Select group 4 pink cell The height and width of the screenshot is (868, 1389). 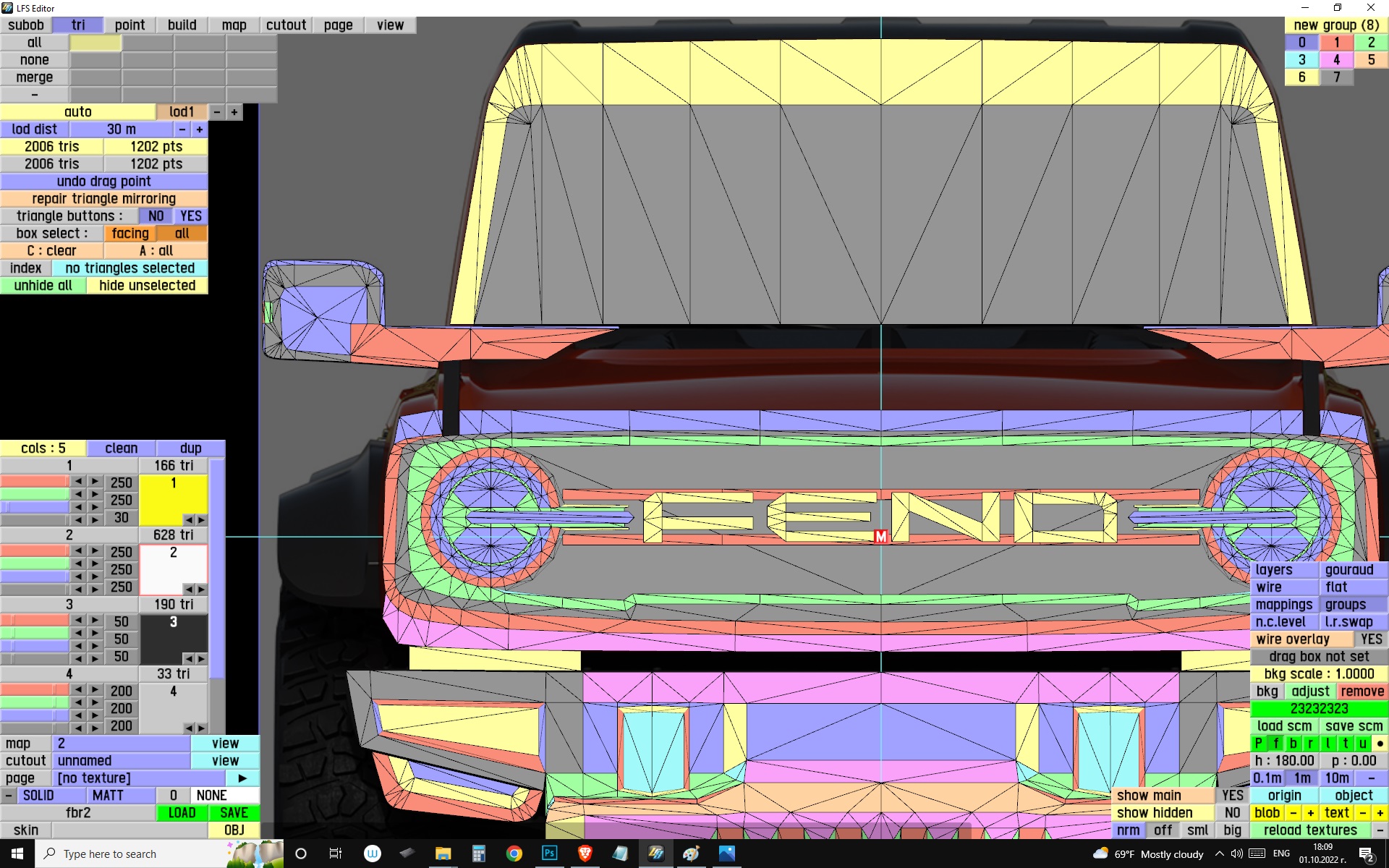(1336, 60)
